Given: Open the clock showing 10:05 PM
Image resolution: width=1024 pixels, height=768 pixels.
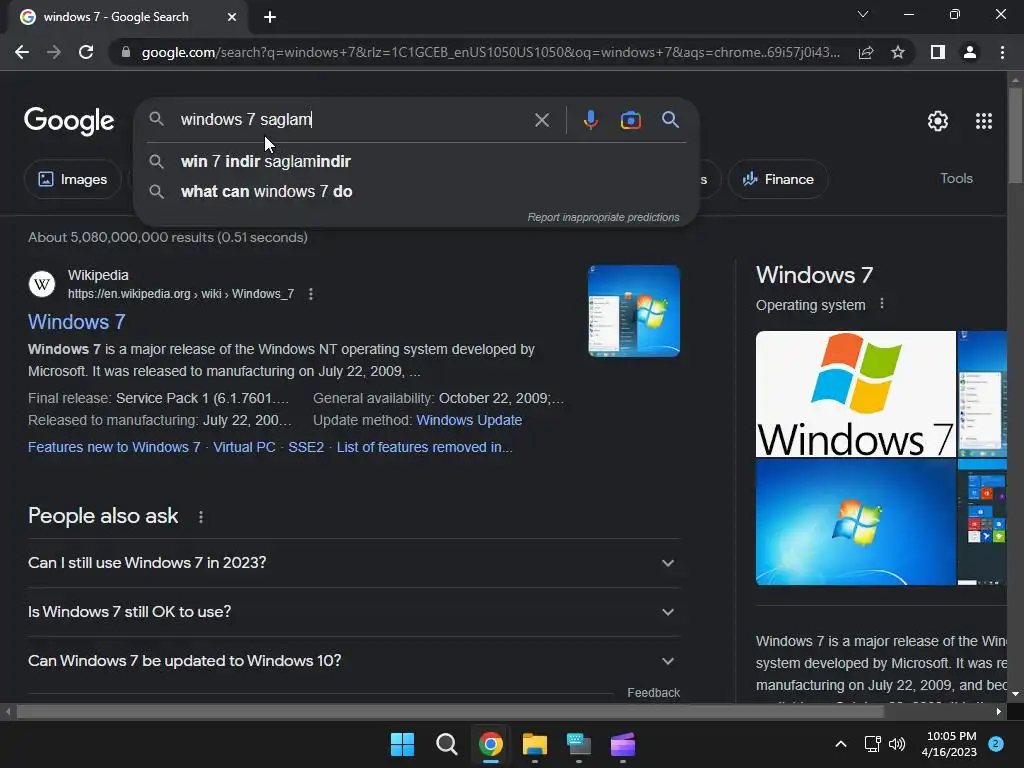Looking at the screenshot, I should pos(949,744).
